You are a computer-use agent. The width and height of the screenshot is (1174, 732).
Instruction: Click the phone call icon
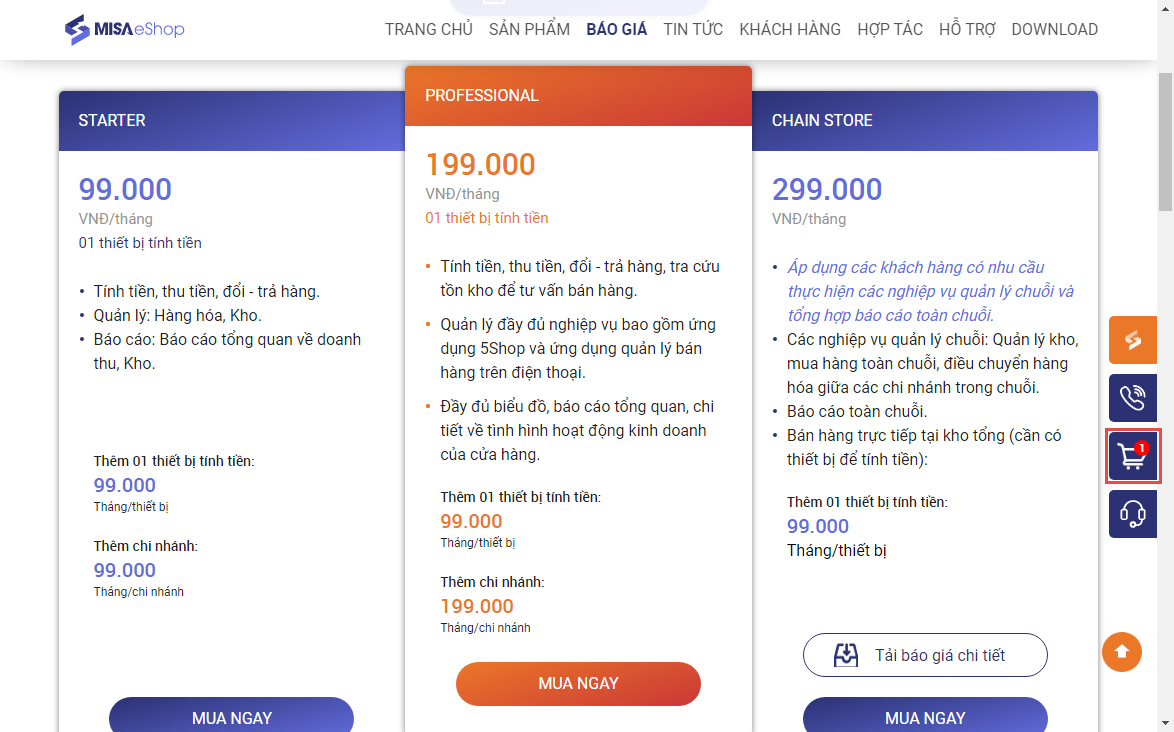pyautogui.click(x=1132, y=398)
